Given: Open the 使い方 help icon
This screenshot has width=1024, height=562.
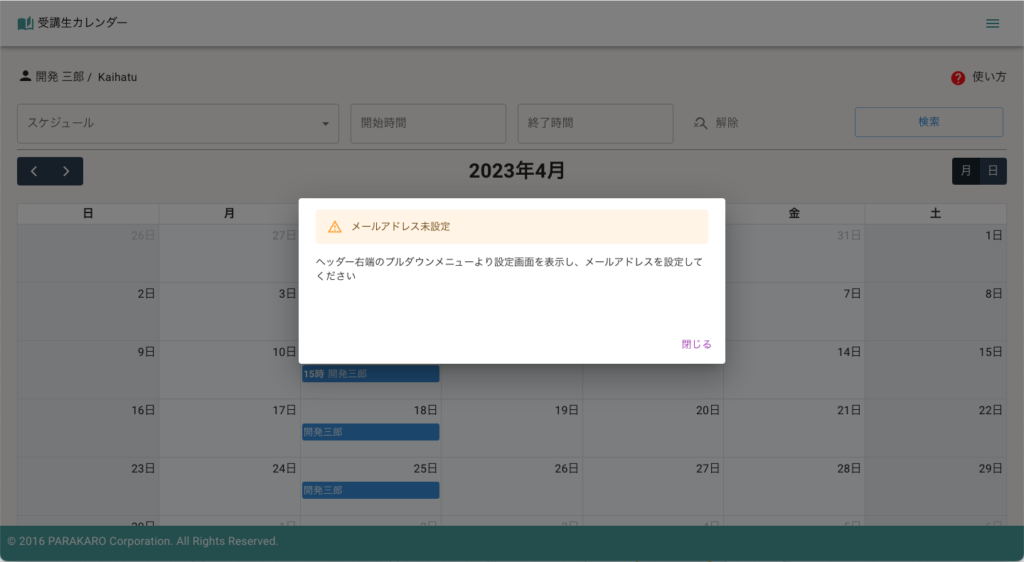Looking at the screenshot, I should [x=958, y=77].
